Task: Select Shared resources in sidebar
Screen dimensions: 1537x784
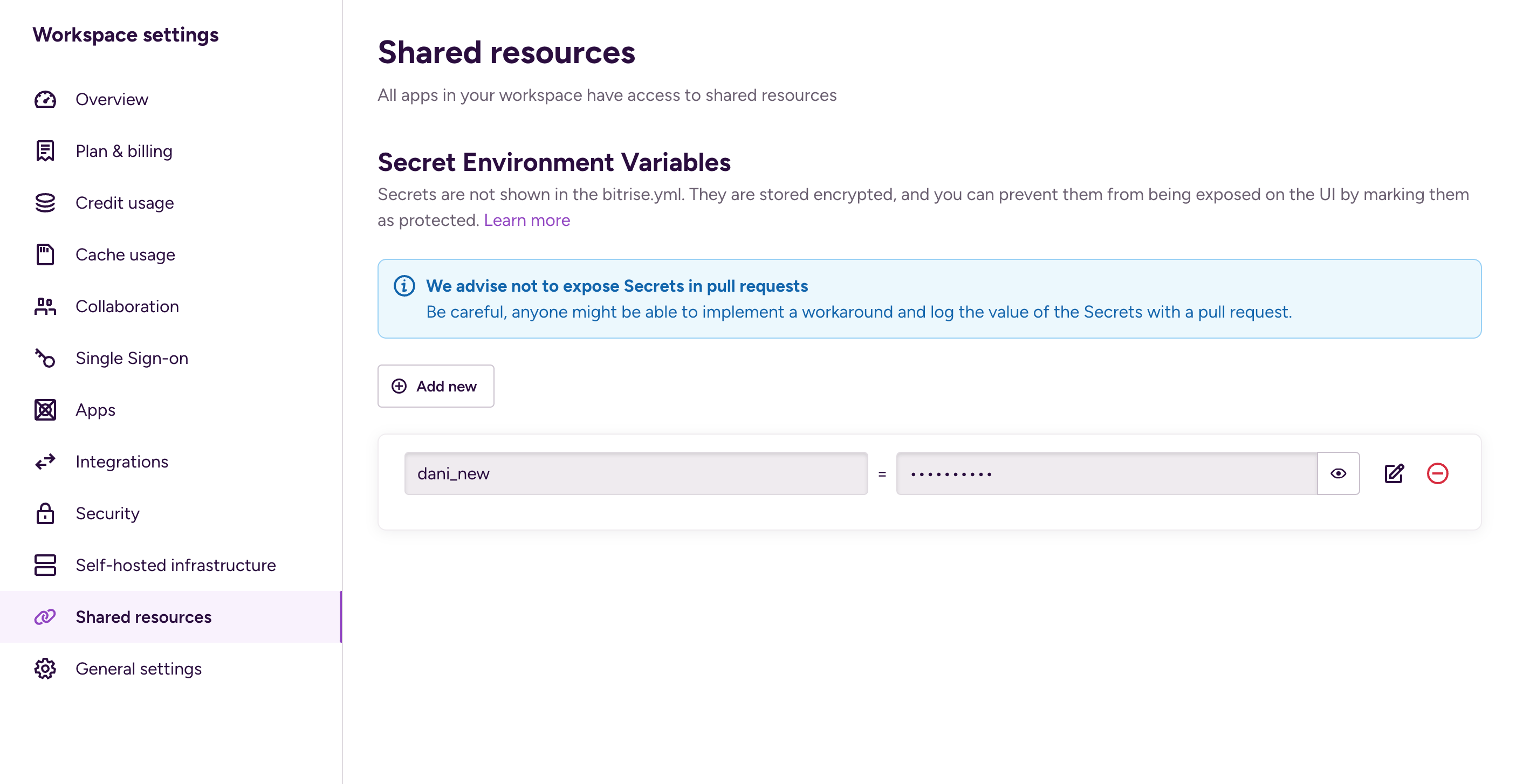Action: click(x=143, y=617)
